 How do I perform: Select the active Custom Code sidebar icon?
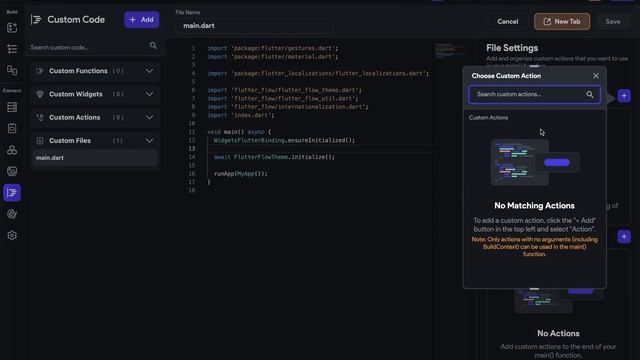12,193
